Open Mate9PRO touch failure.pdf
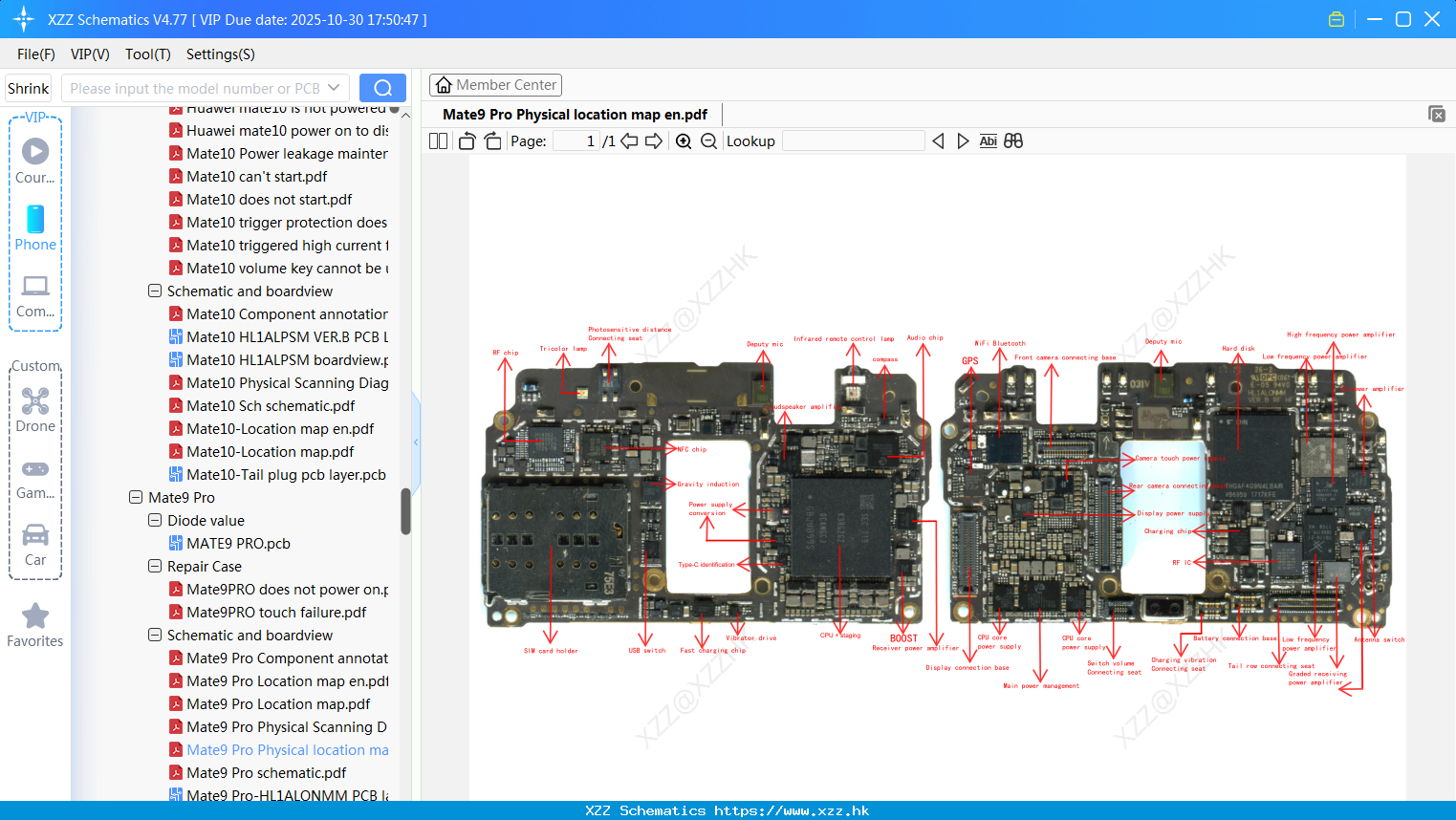The width and height of the screenshot is (1456, 820). pyautogui.click(x=268, y=612)
